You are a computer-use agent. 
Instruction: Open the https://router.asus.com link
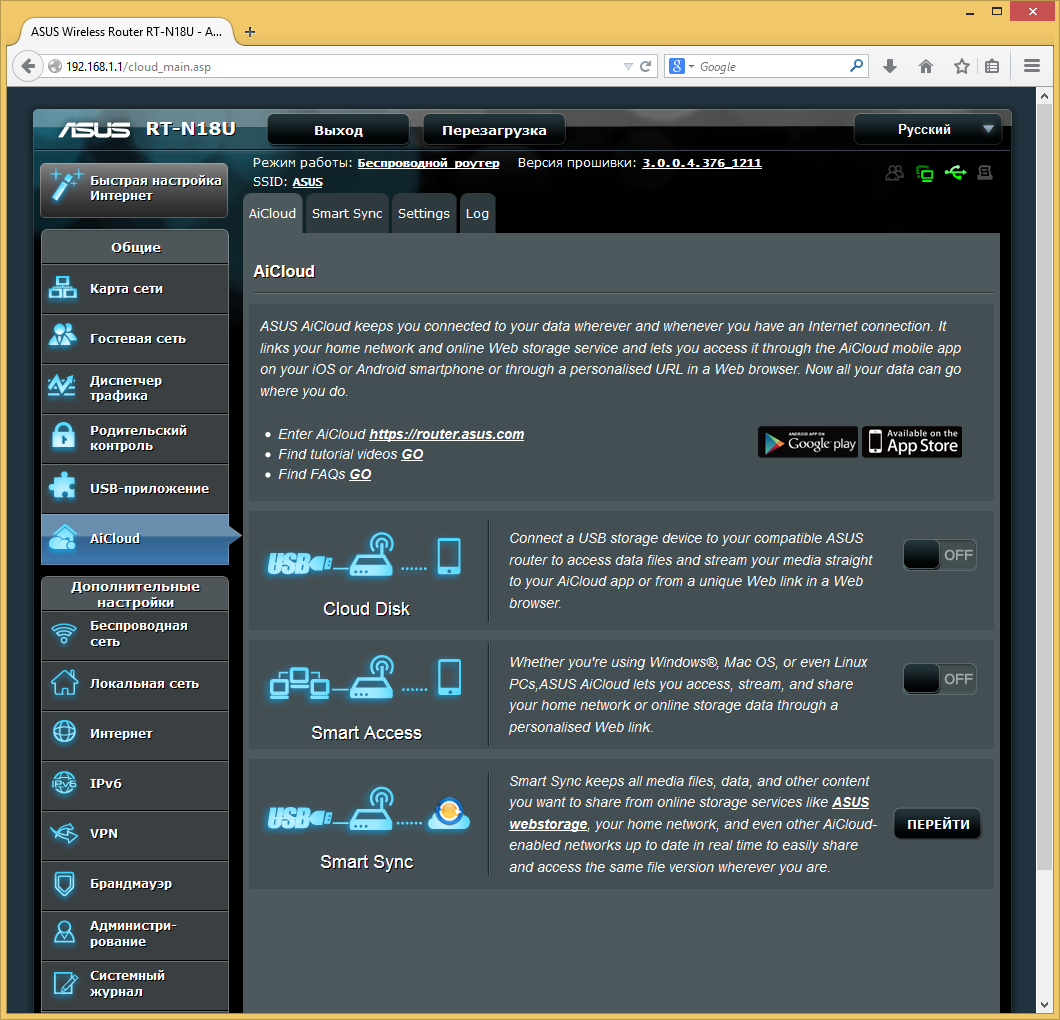click(x=446, y=435)
